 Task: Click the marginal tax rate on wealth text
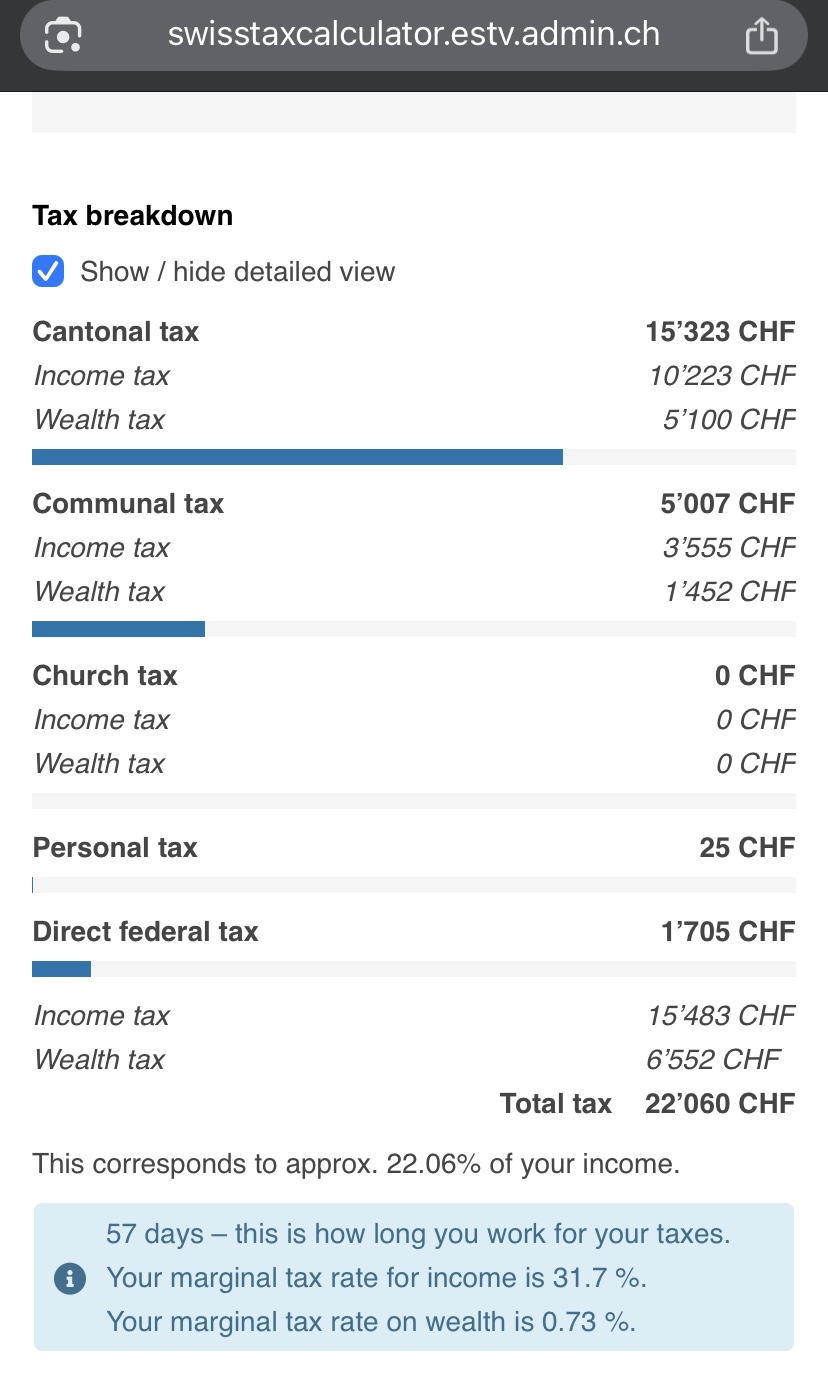[371, 1322]
